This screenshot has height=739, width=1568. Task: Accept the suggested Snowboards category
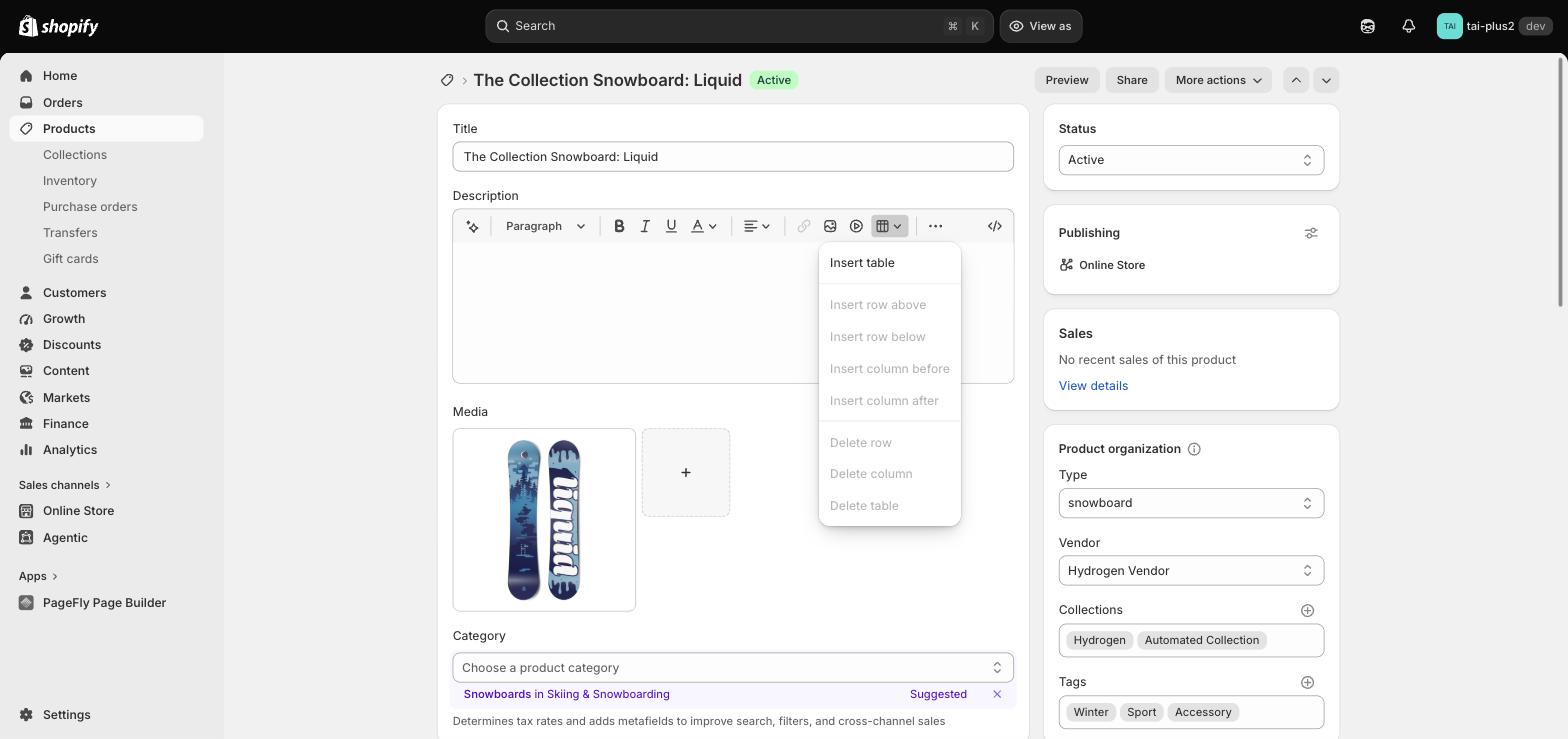(566, 694)
